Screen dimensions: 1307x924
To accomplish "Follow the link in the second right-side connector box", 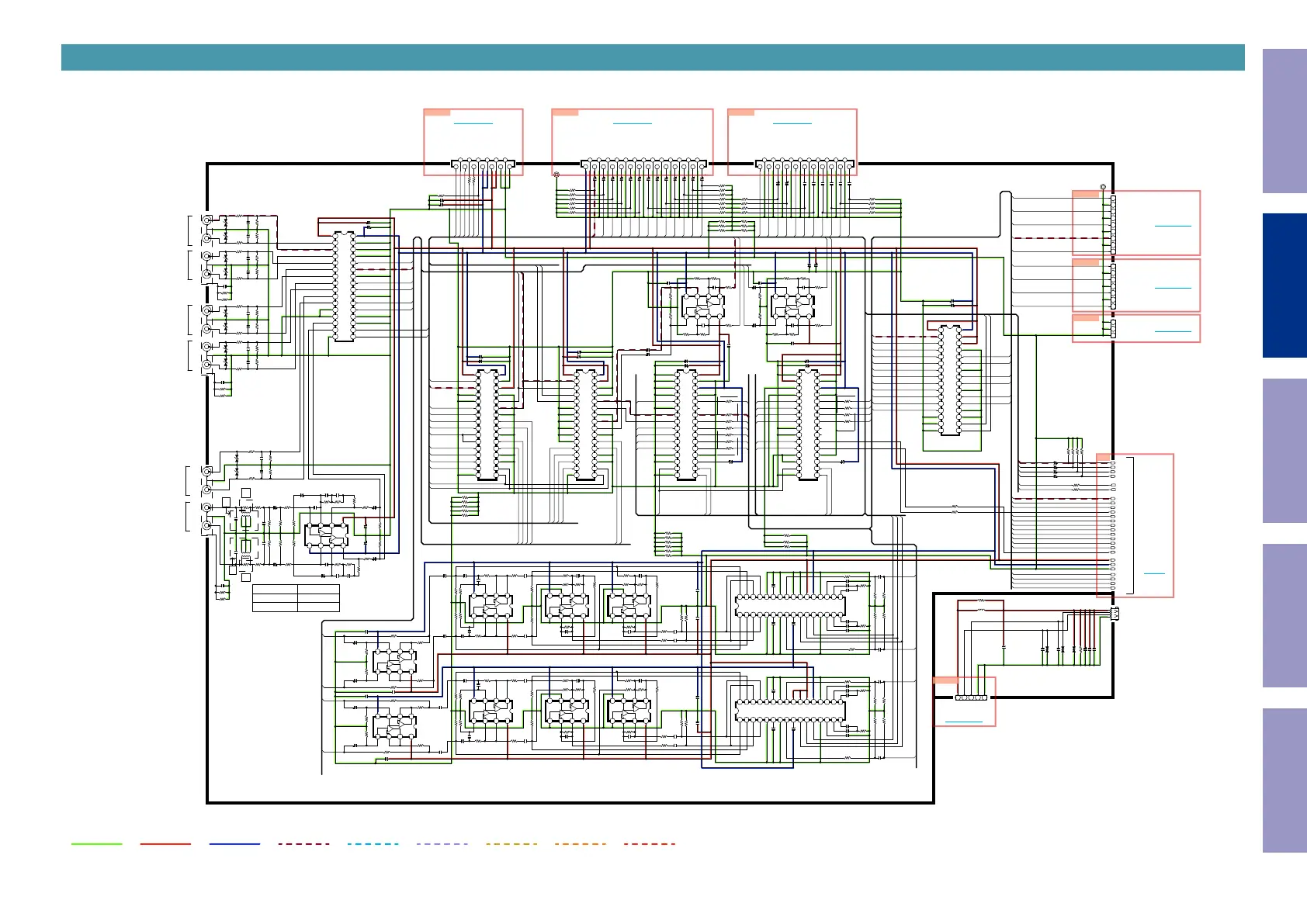I will (1173, 288).
